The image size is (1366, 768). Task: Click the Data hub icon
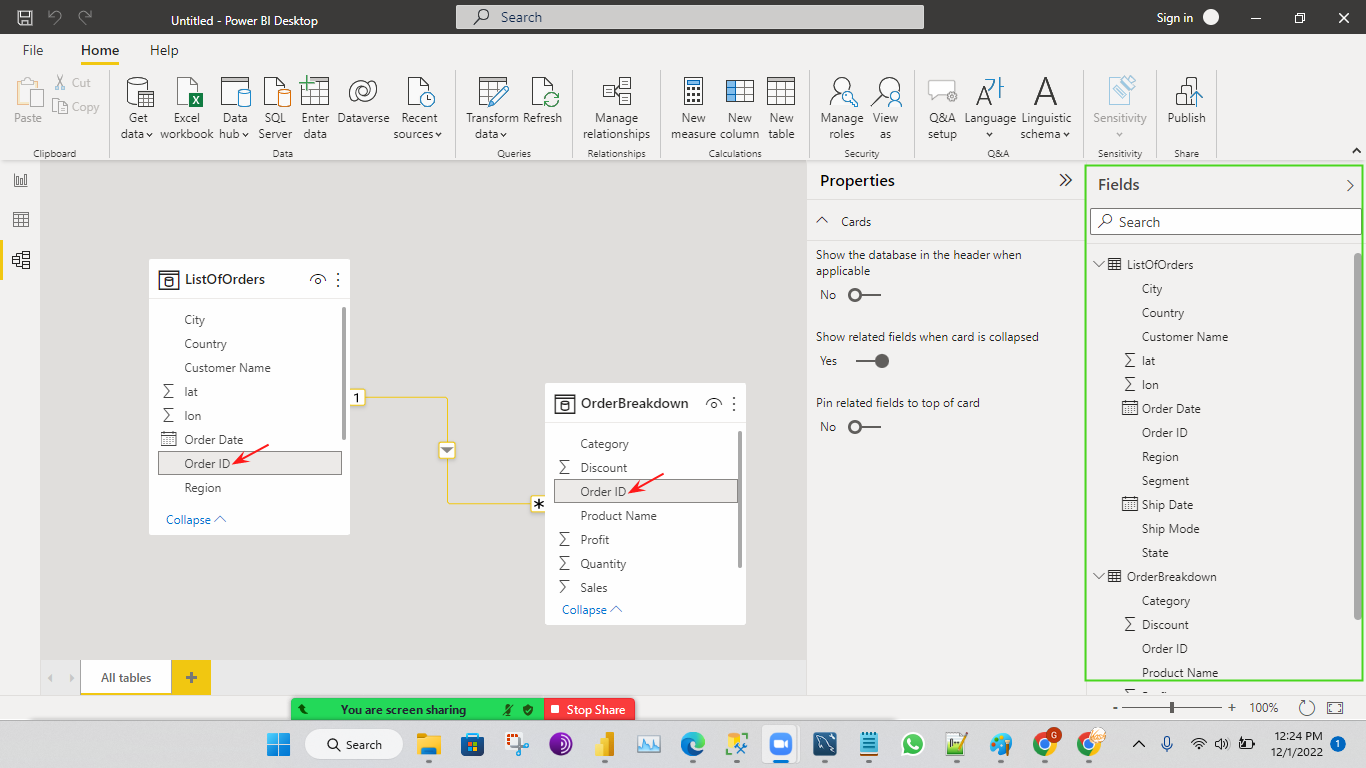235,92
